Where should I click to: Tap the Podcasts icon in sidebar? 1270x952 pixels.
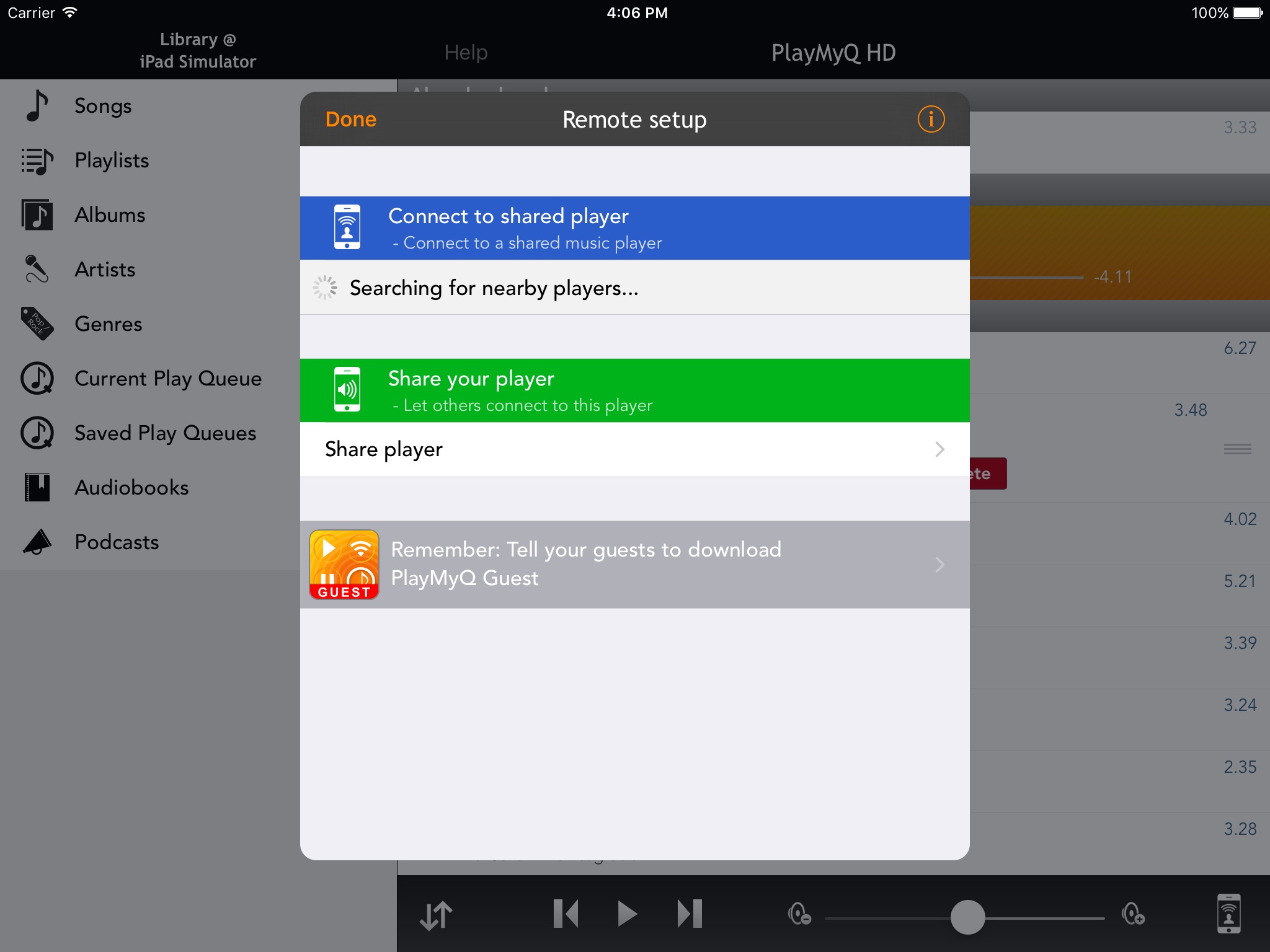pyautogui.click(x=37, y=542)
